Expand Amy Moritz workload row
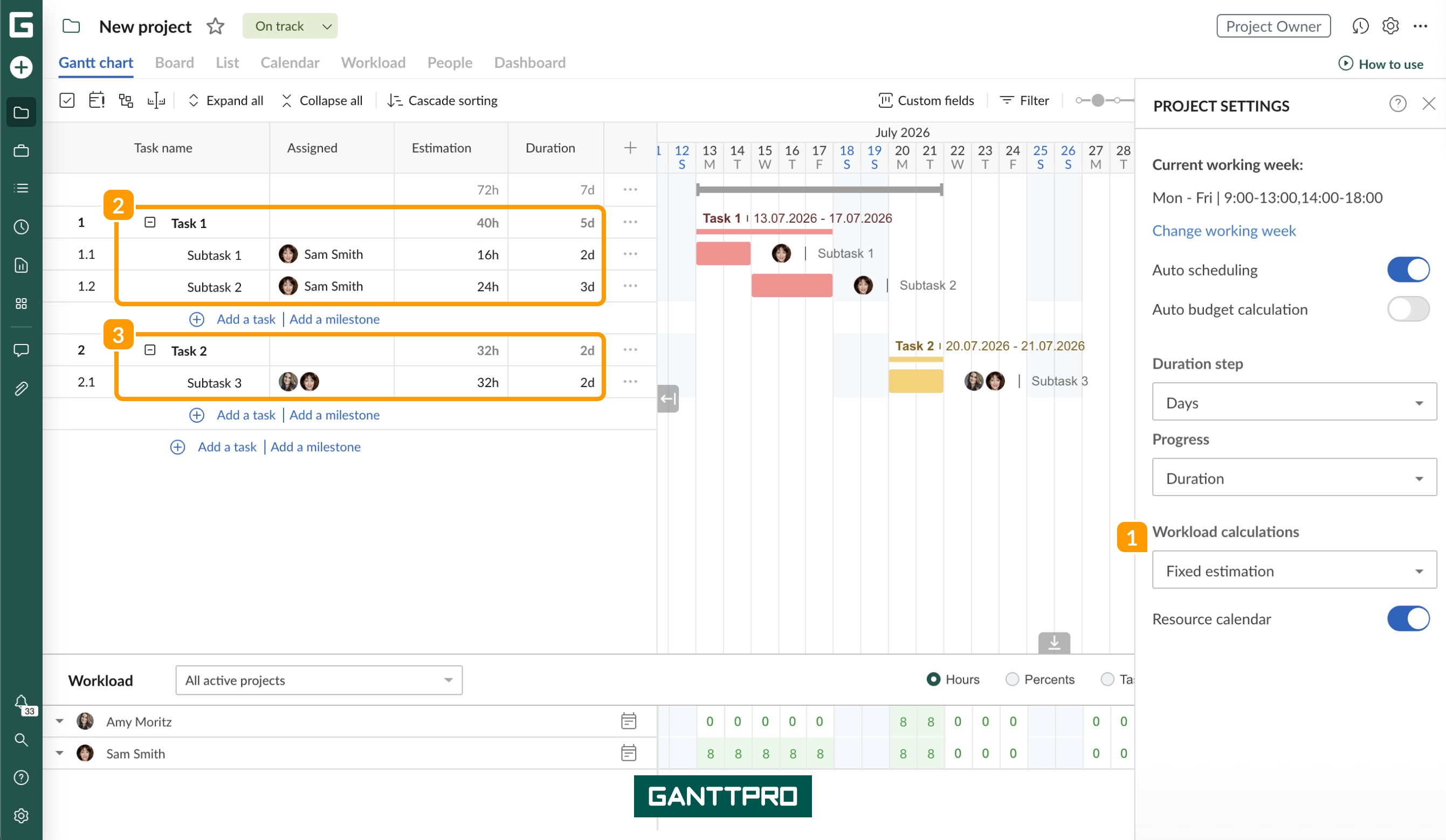 [x=60, y=721]
